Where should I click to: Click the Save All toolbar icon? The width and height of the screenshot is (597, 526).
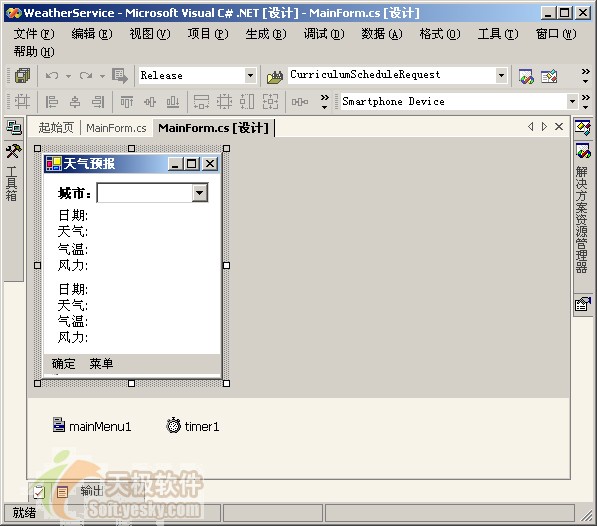coord(22,75)
